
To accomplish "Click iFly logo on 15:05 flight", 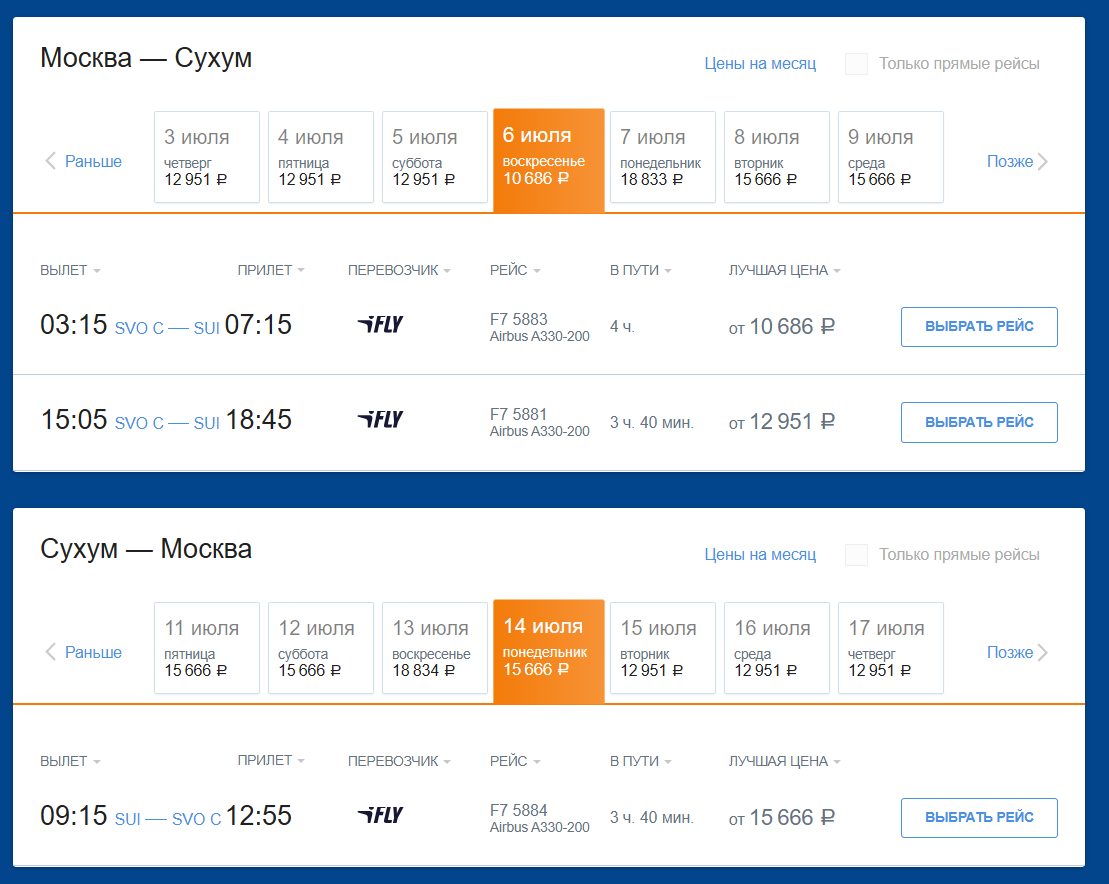I will point(380,419).
